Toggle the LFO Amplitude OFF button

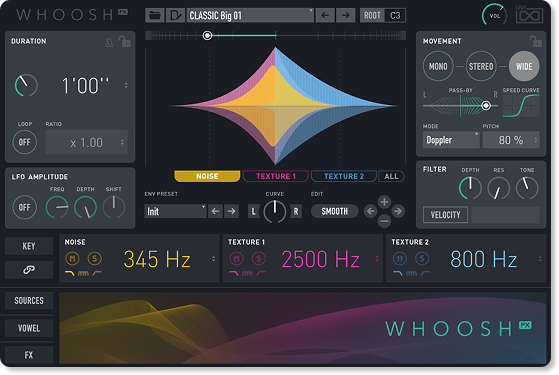(25, 207)
